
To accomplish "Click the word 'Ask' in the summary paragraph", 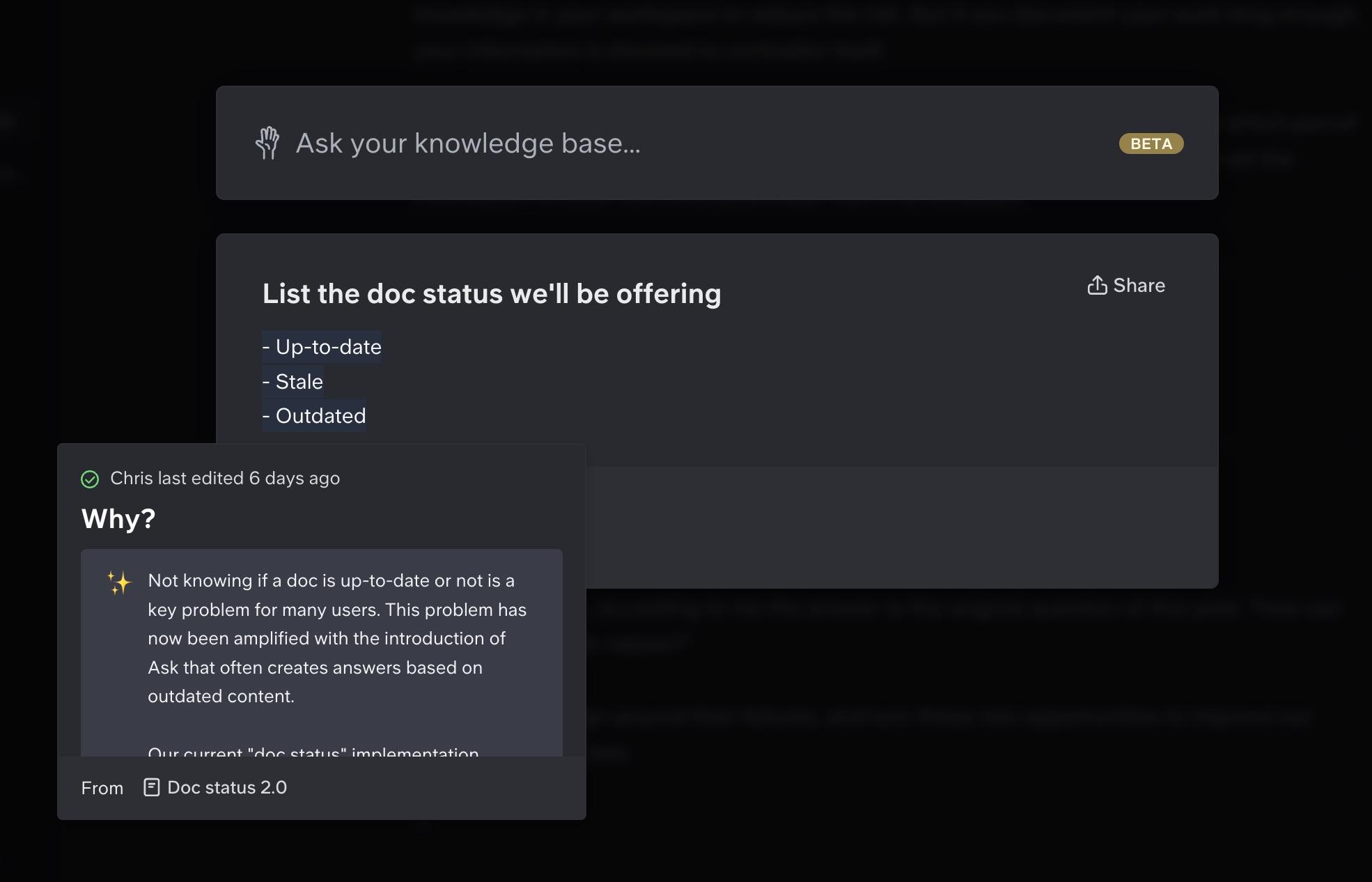I will pos(163,667).
